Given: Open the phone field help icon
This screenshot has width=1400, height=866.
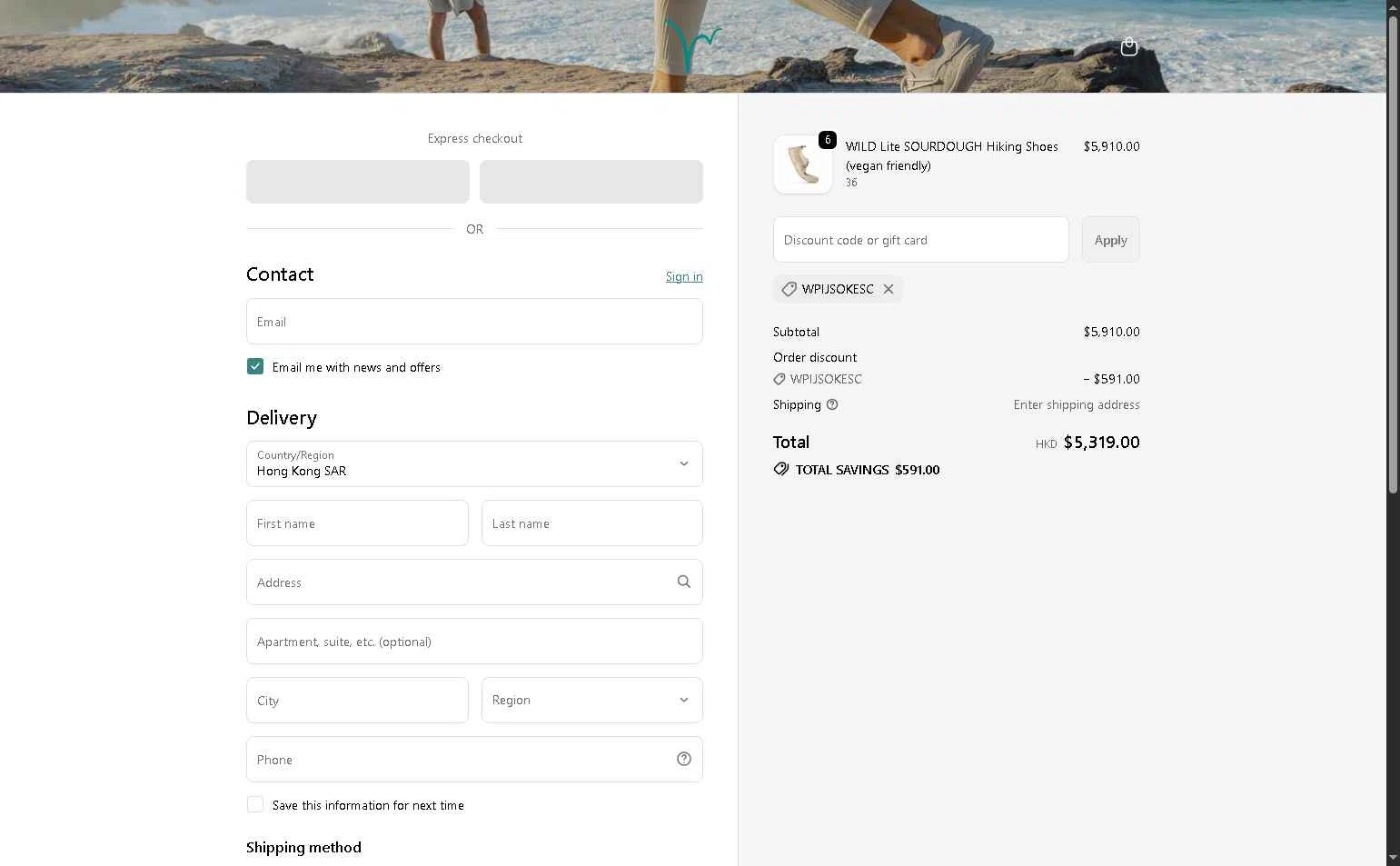Looking at the screenshot, I should point(684,759).
